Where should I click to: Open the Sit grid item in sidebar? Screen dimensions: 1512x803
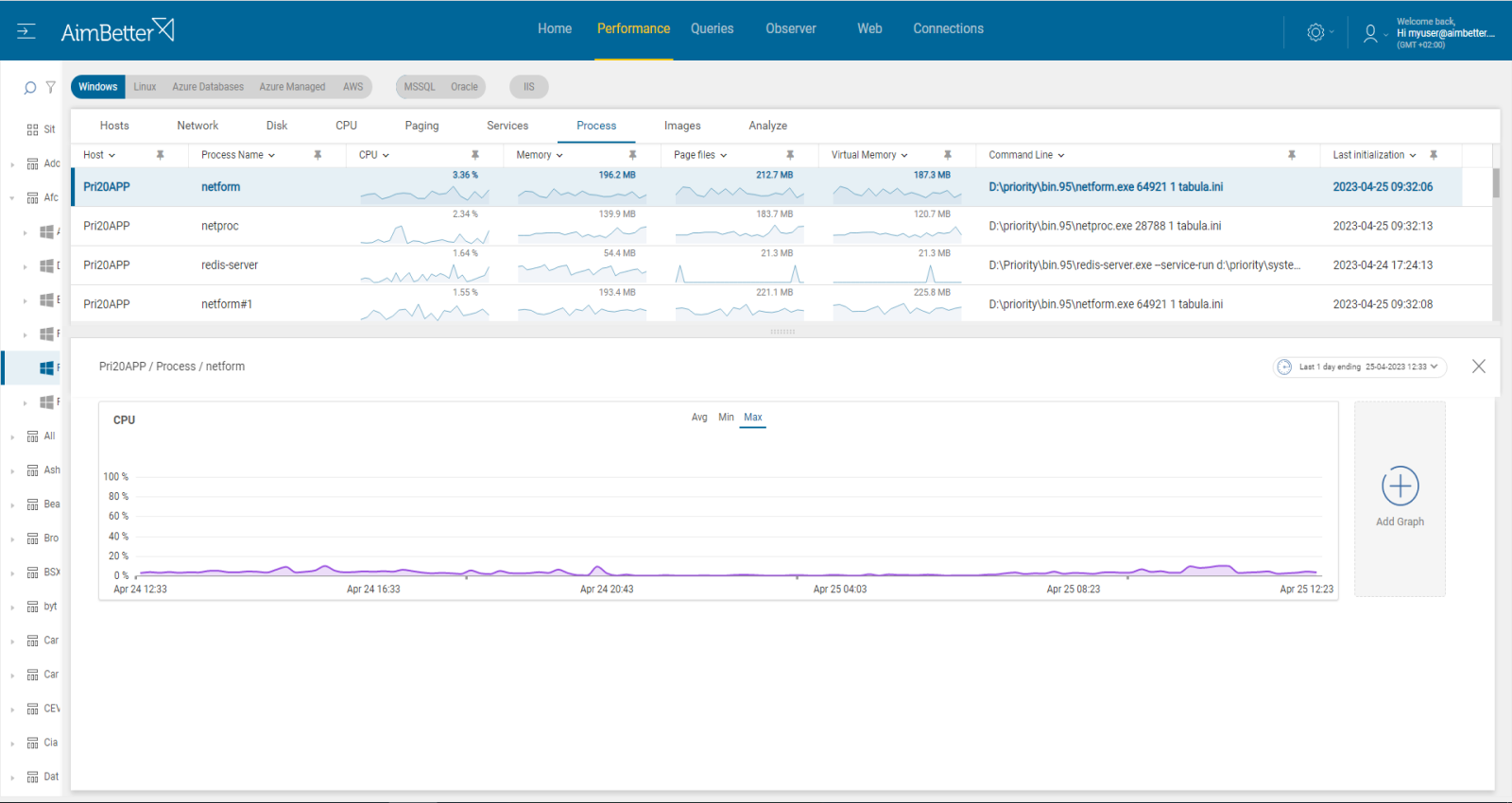pos(41,129)
